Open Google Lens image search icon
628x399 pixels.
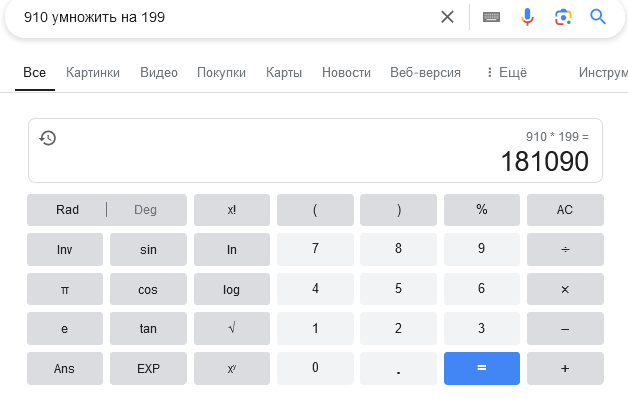click(563, 17)
